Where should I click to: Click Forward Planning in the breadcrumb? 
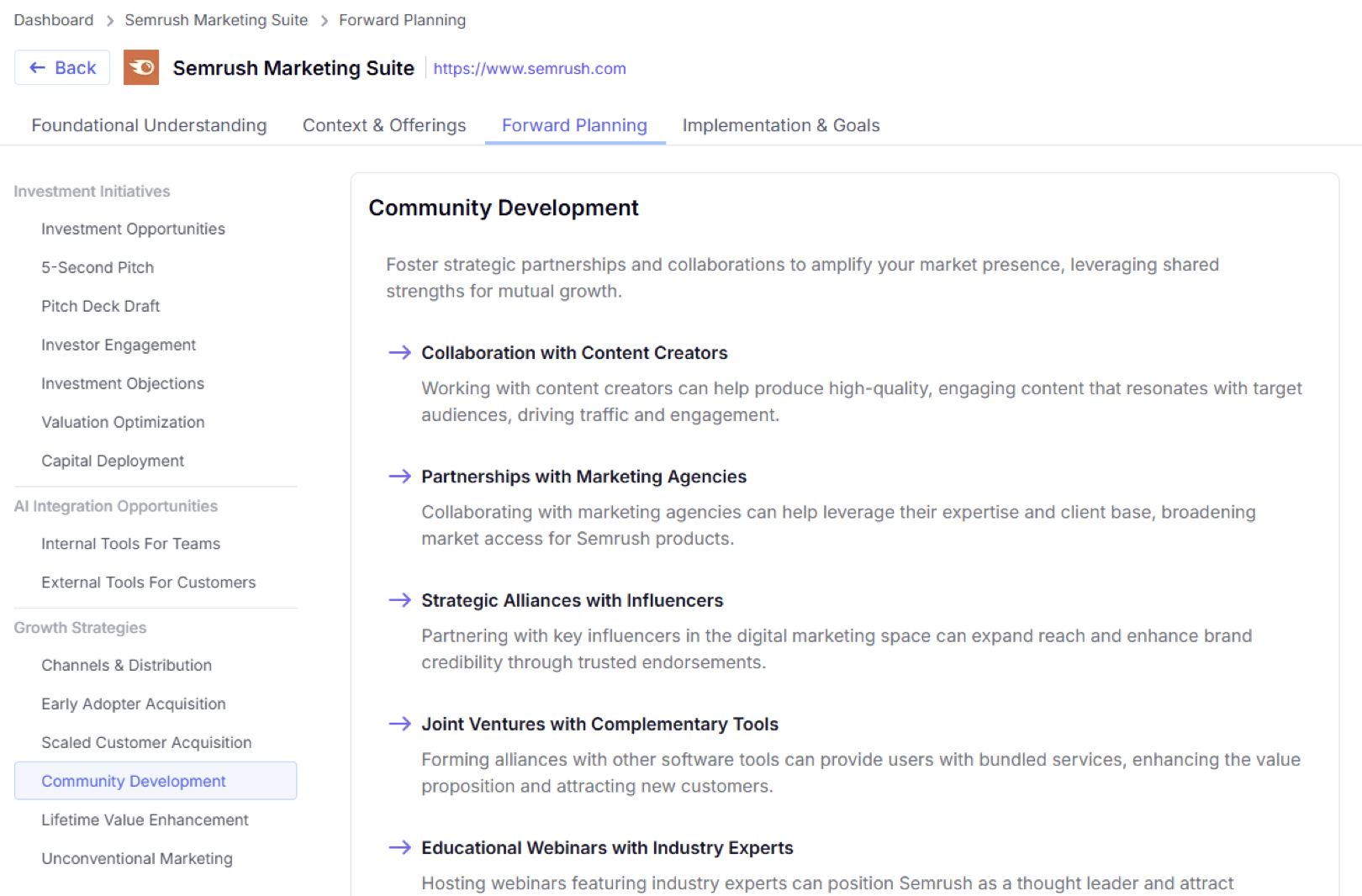click(402, 19)
